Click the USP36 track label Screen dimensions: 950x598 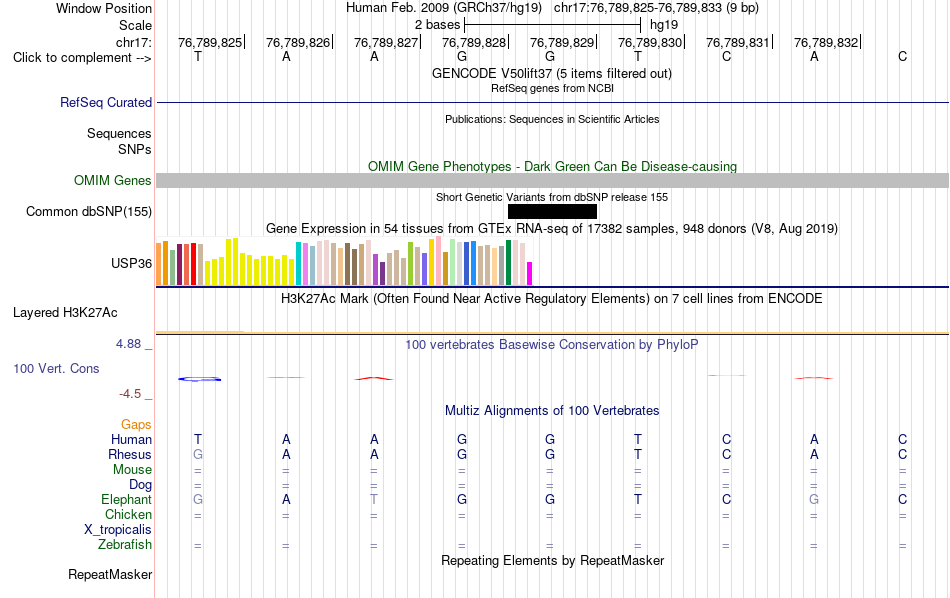pos(131,263)
